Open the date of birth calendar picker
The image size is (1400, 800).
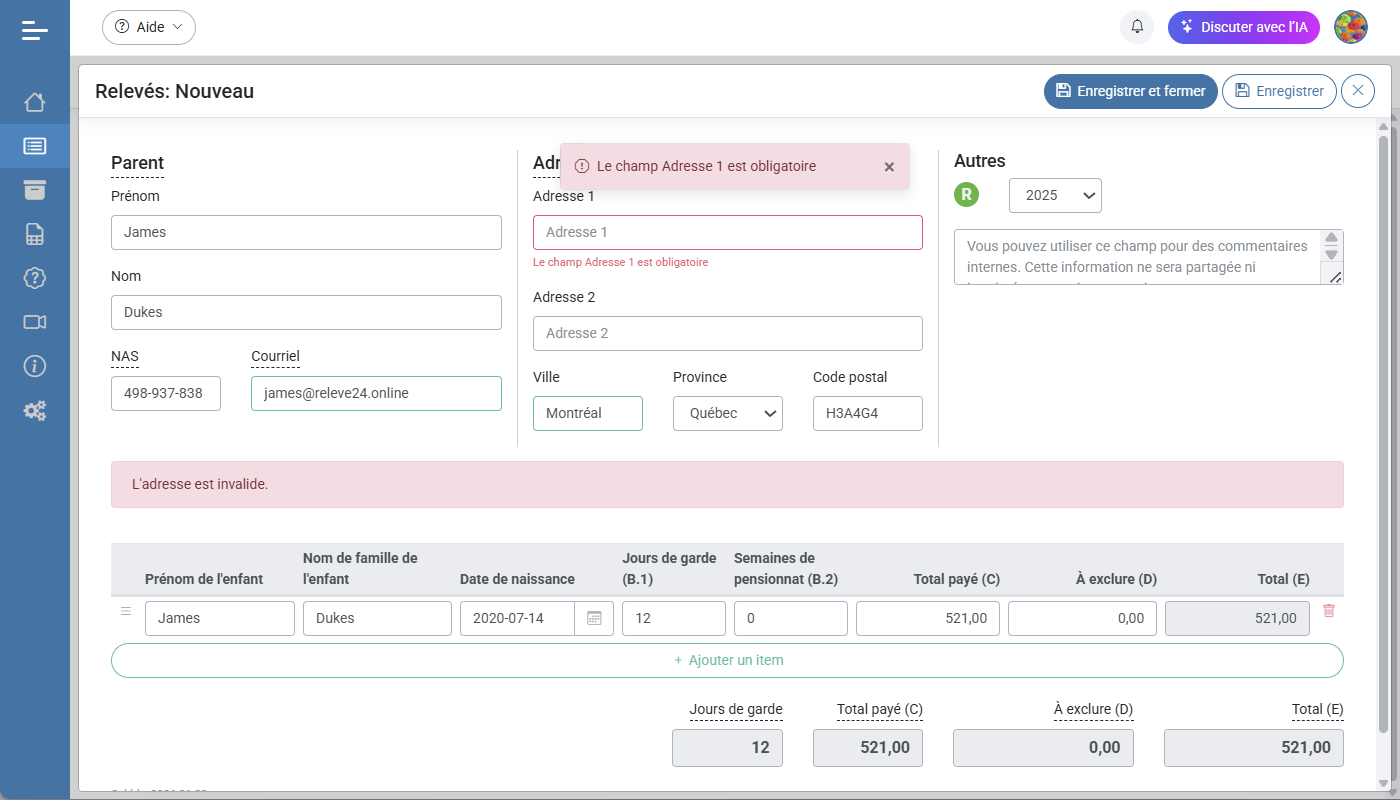click(x=594, y=618)
